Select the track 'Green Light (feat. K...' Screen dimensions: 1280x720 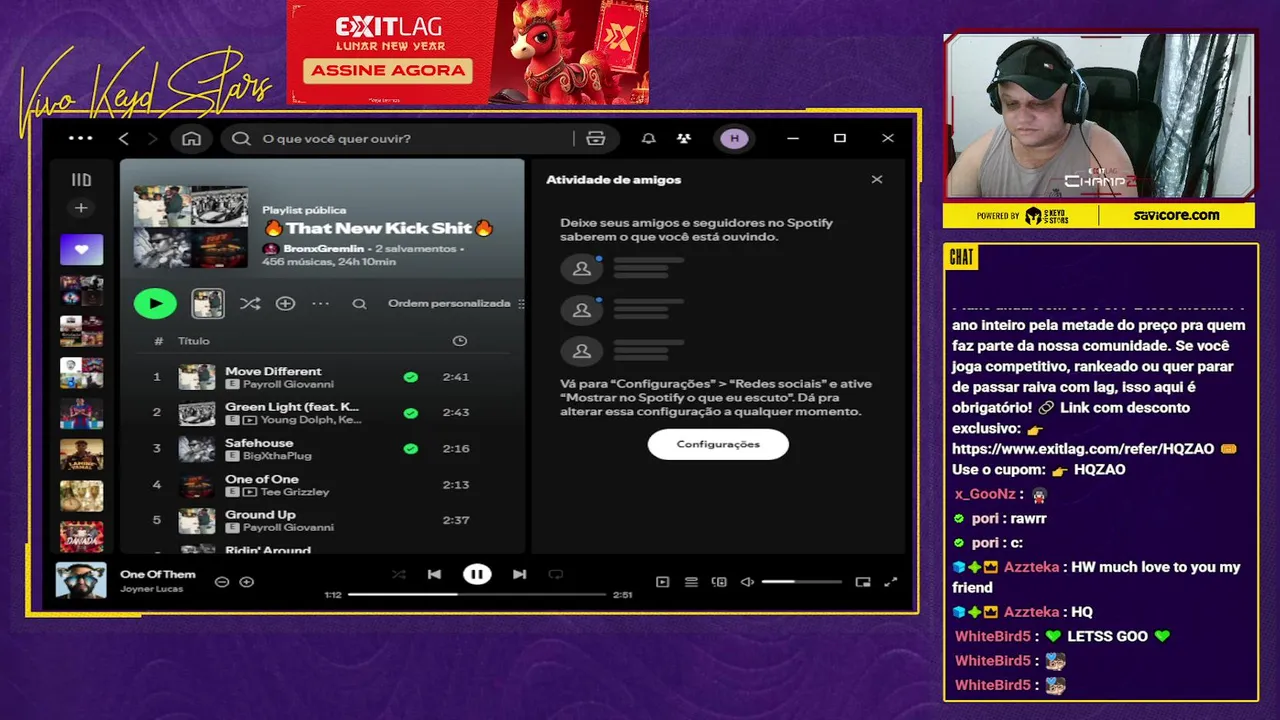click(321, 413)
